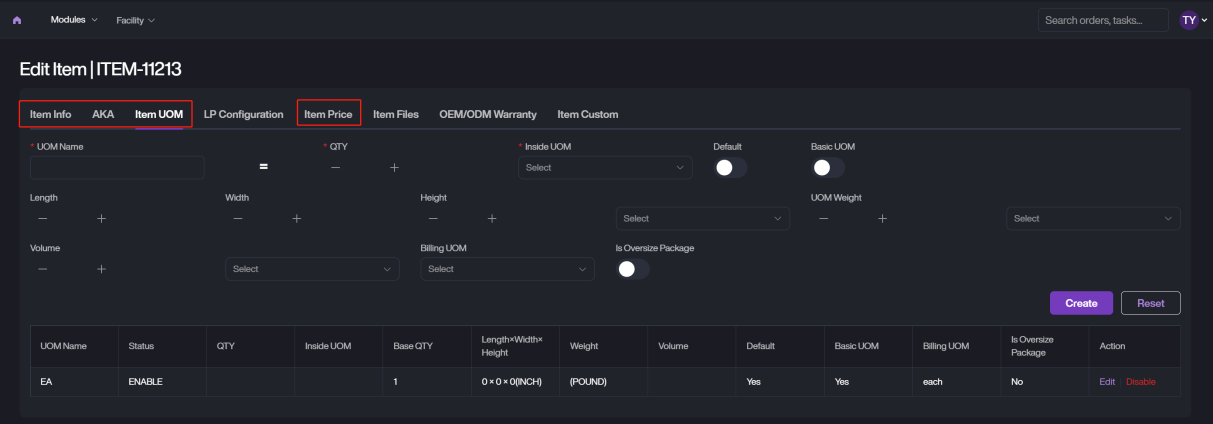The image size is (1213, 424).
Task: Open the Modules menu dropdown
Action: click(74, 20)
